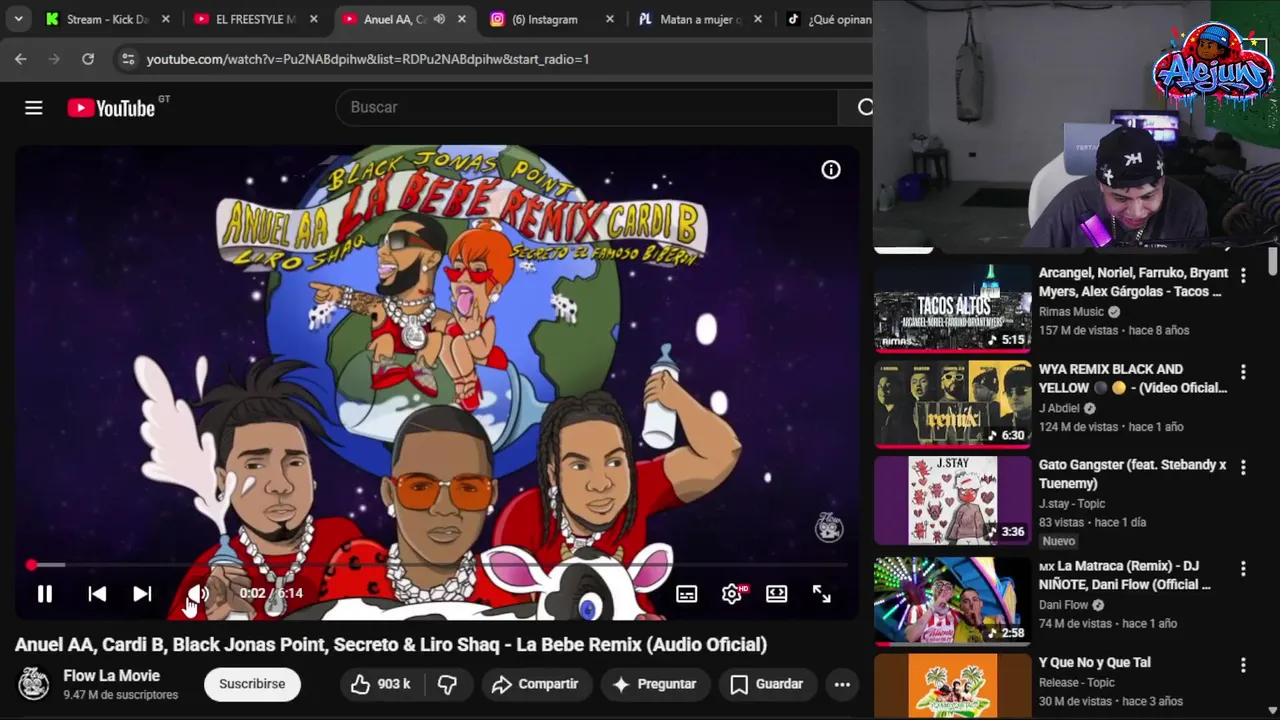
Task: Go back with browser back arrow
Action: (20, 59)
